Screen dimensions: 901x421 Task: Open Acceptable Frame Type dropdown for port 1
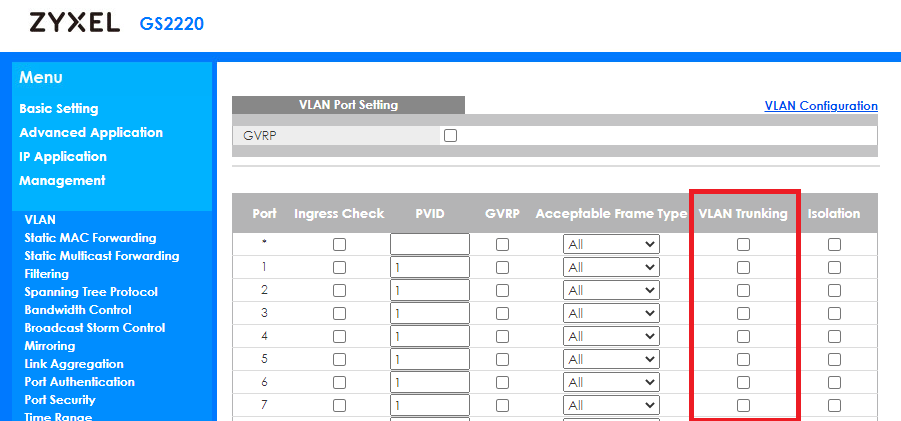[611, 267]
